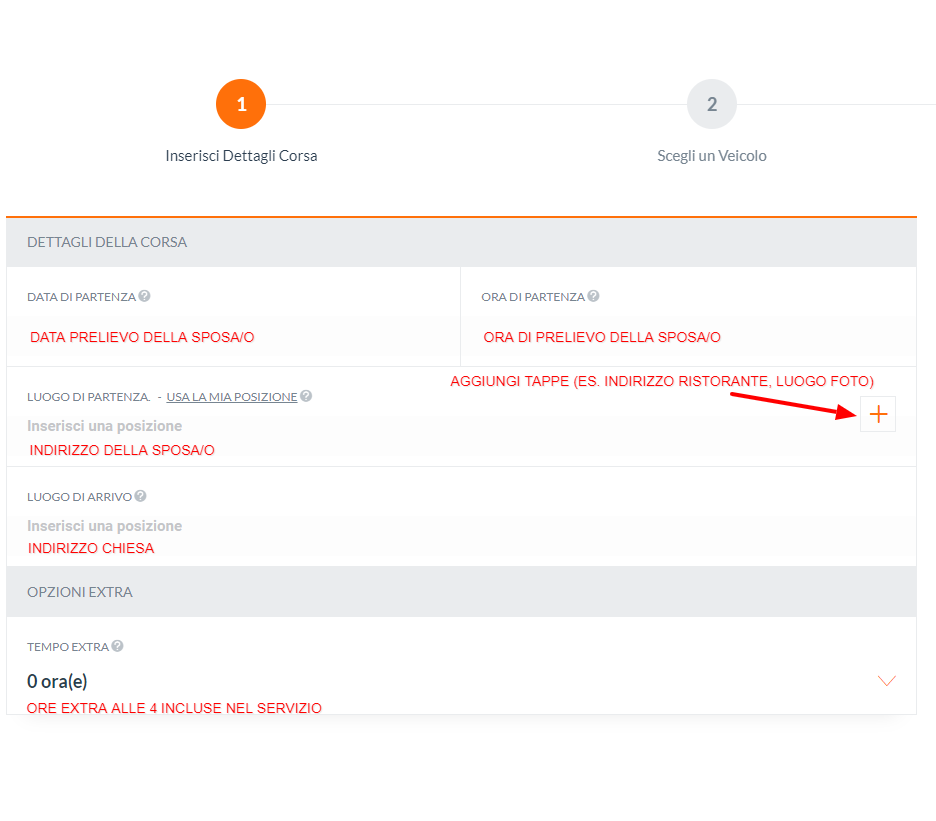
Task: Click the Ora di Partenza time field
Action: [688, 337]
